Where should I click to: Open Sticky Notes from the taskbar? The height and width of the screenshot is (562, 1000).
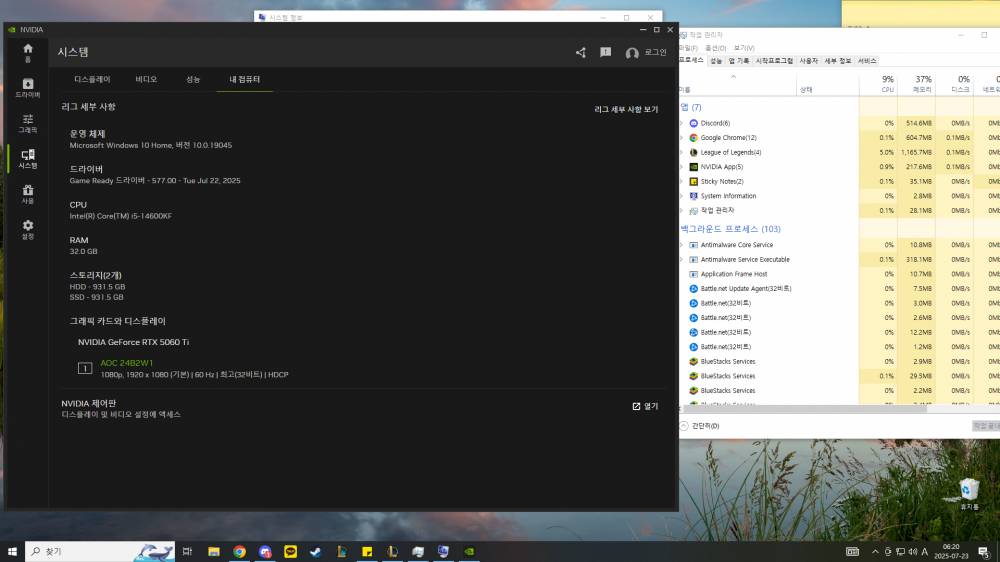coord(367,552)
